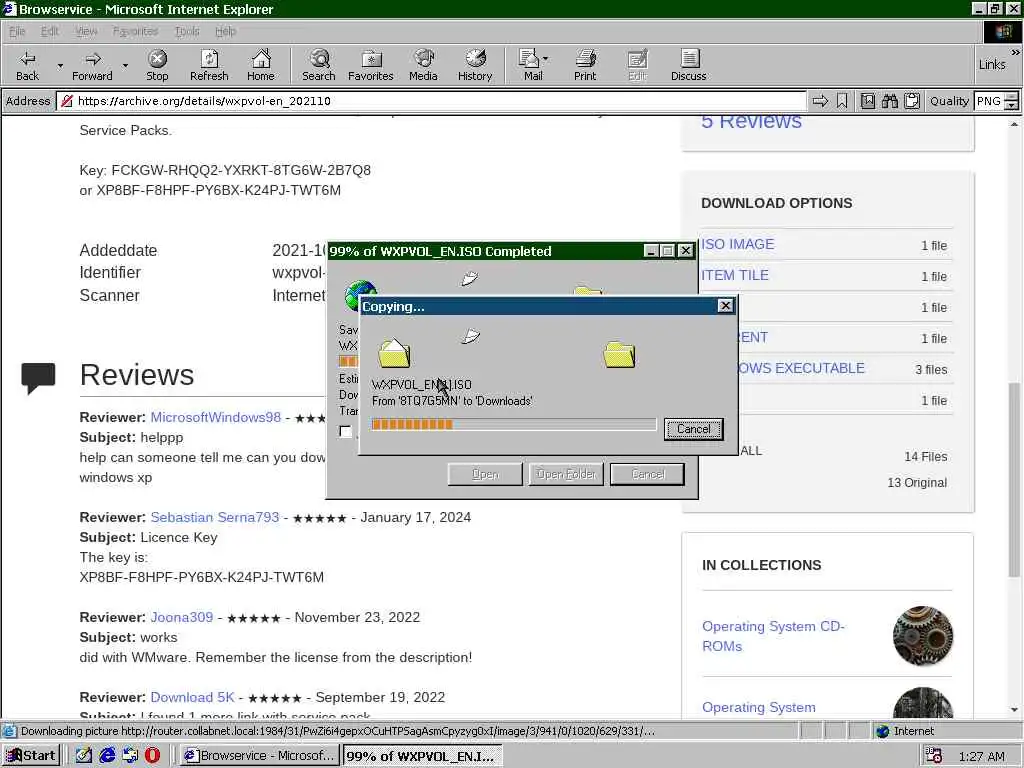The width and height of the screenshot is (1024, 768).
Task: Open the Search pane
Action: (319, 65)
